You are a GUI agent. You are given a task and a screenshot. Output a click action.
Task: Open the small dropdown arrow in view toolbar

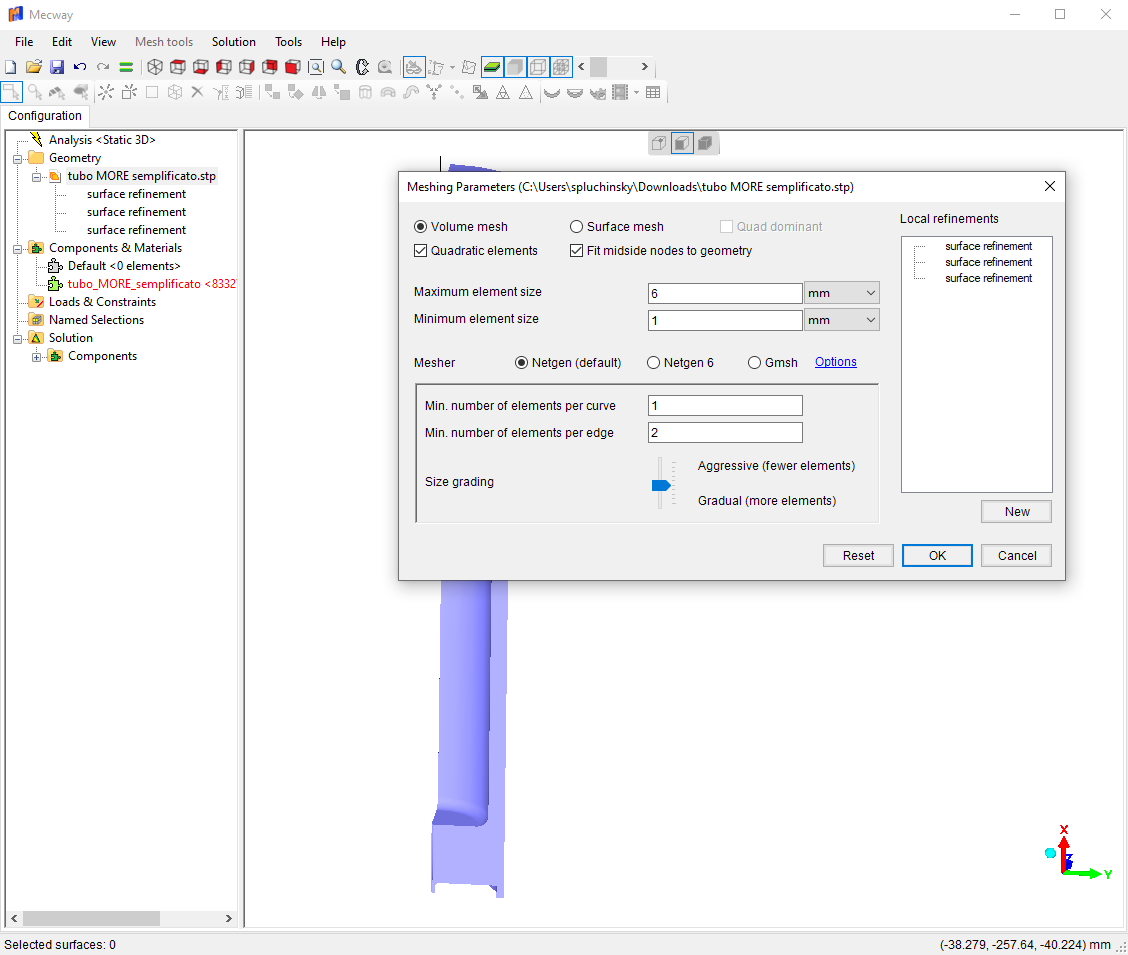pyautogui.click(x=452, y=67)
